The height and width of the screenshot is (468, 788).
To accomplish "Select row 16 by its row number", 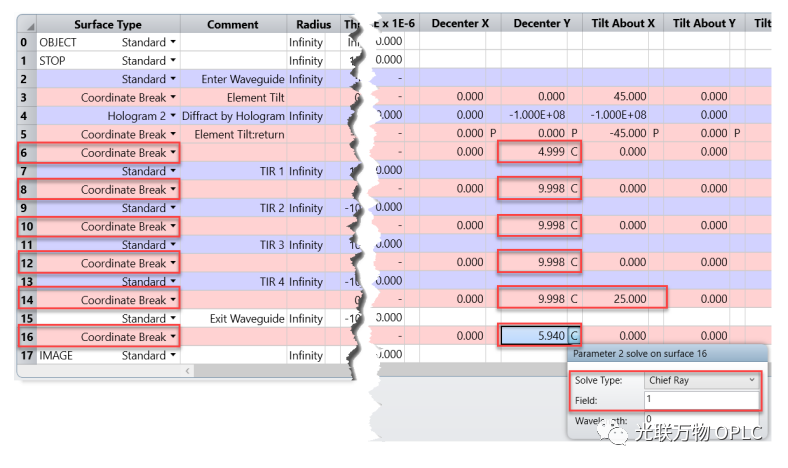I will click(25, 337).
